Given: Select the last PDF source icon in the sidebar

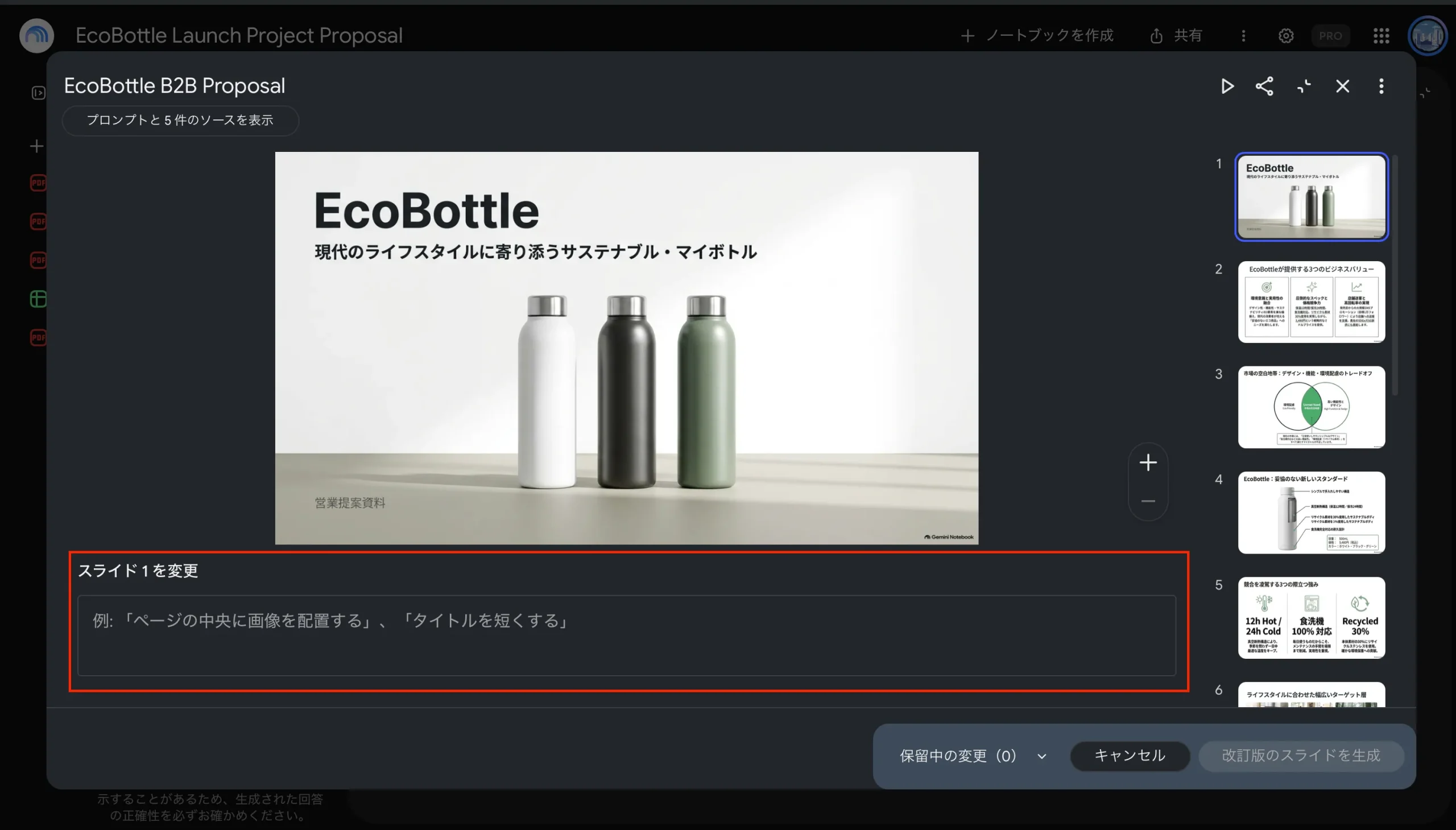Looking at the screenshot, I should [38, 337].
